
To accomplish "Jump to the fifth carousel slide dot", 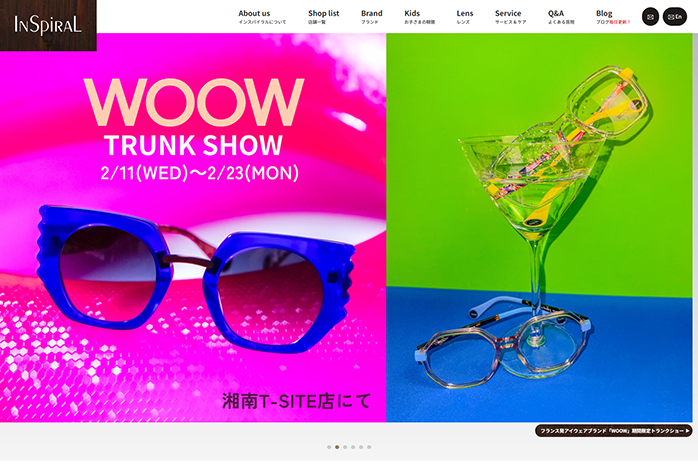I will 361,447.
